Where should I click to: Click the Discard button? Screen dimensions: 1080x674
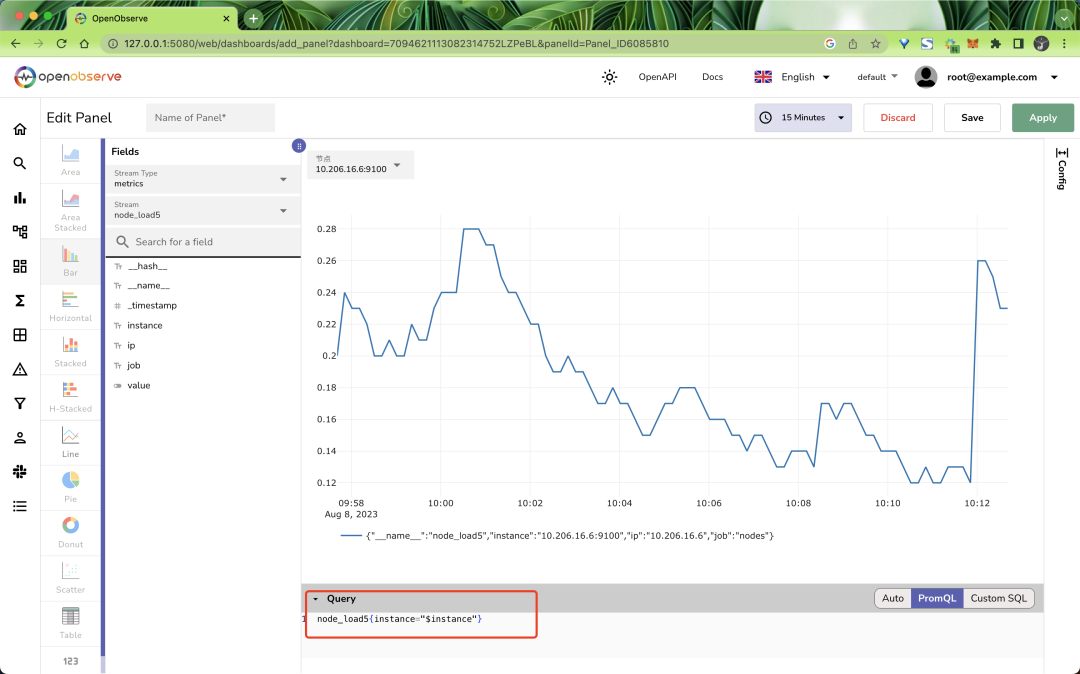897,118
